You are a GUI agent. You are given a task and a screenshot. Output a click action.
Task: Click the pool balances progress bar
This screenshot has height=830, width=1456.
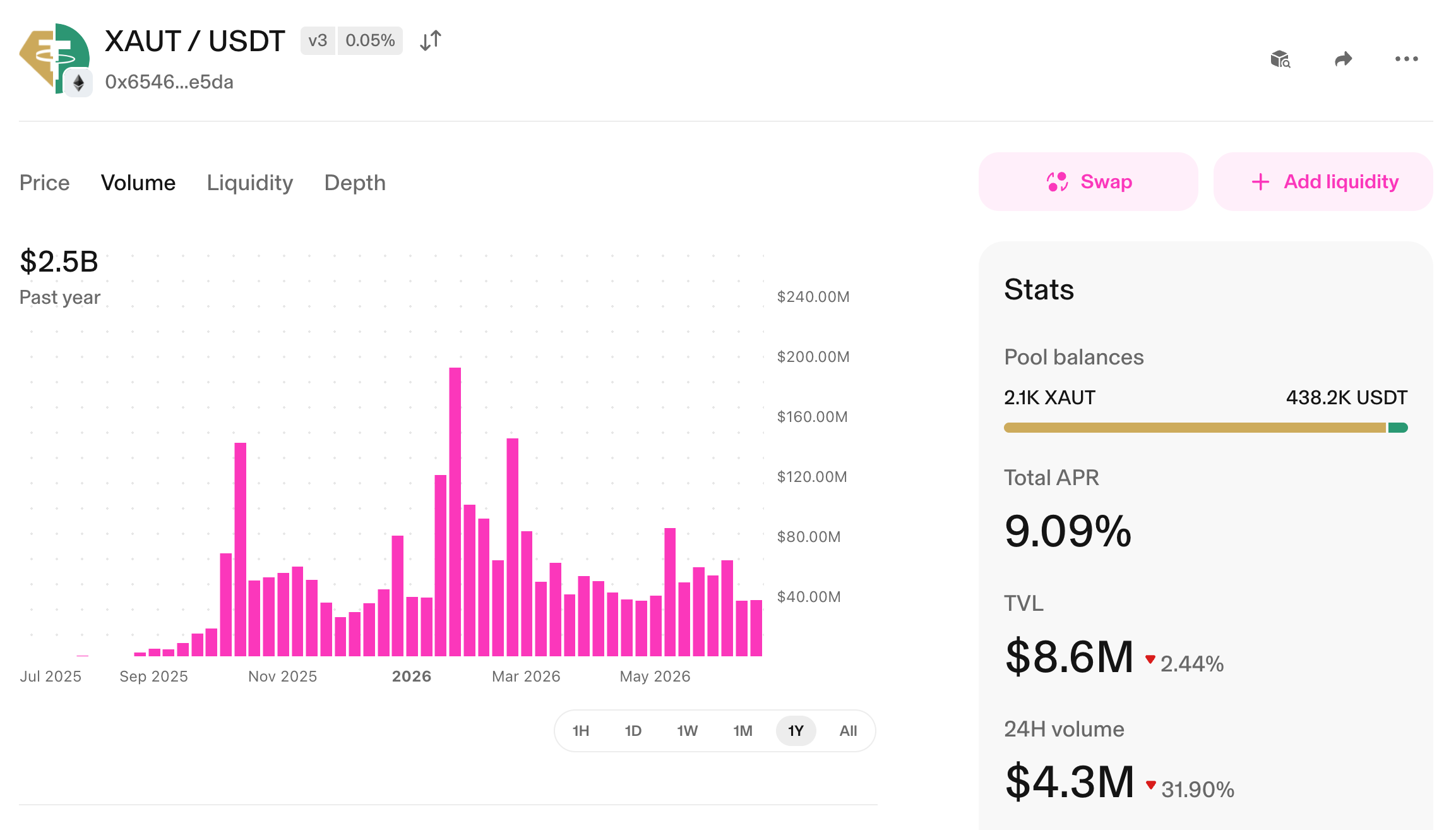pyautogui.click(x=1206, y=428)
